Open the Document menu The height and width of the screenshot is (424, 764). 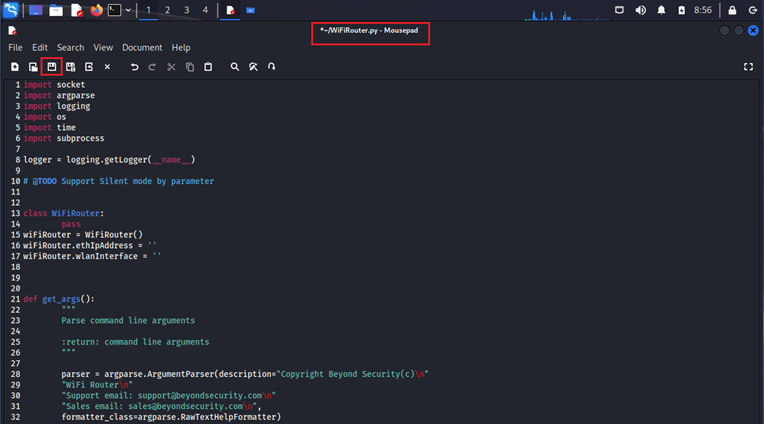click(142, 47)
